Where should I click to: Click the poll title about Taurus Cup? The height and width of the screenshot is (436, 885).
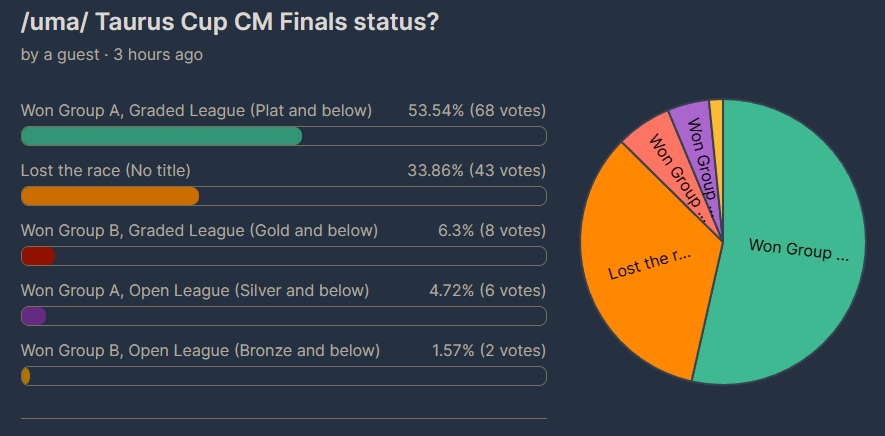(x=229, y=20)
